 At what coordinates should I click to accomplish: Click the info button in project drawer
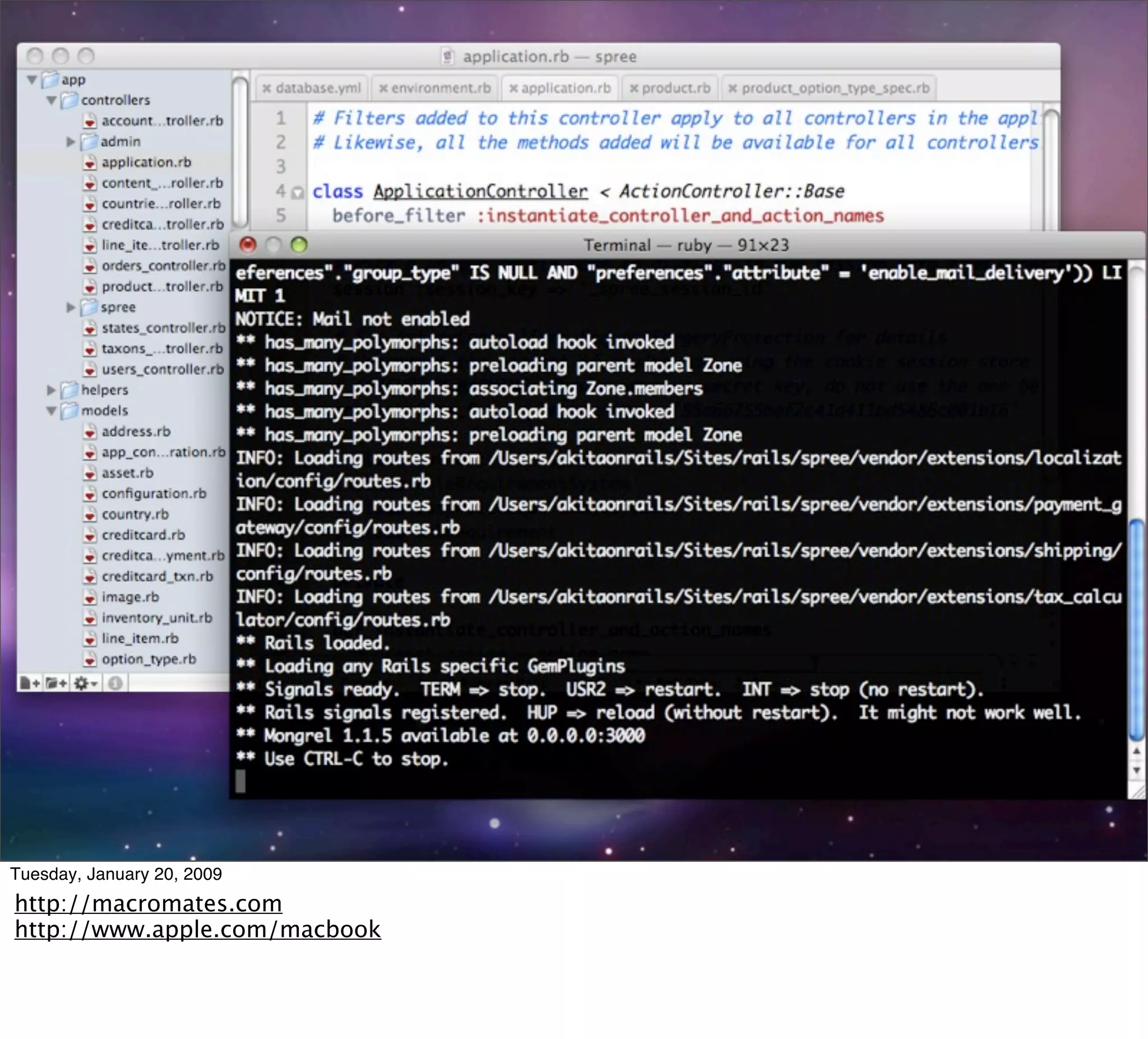coord(115,682)
